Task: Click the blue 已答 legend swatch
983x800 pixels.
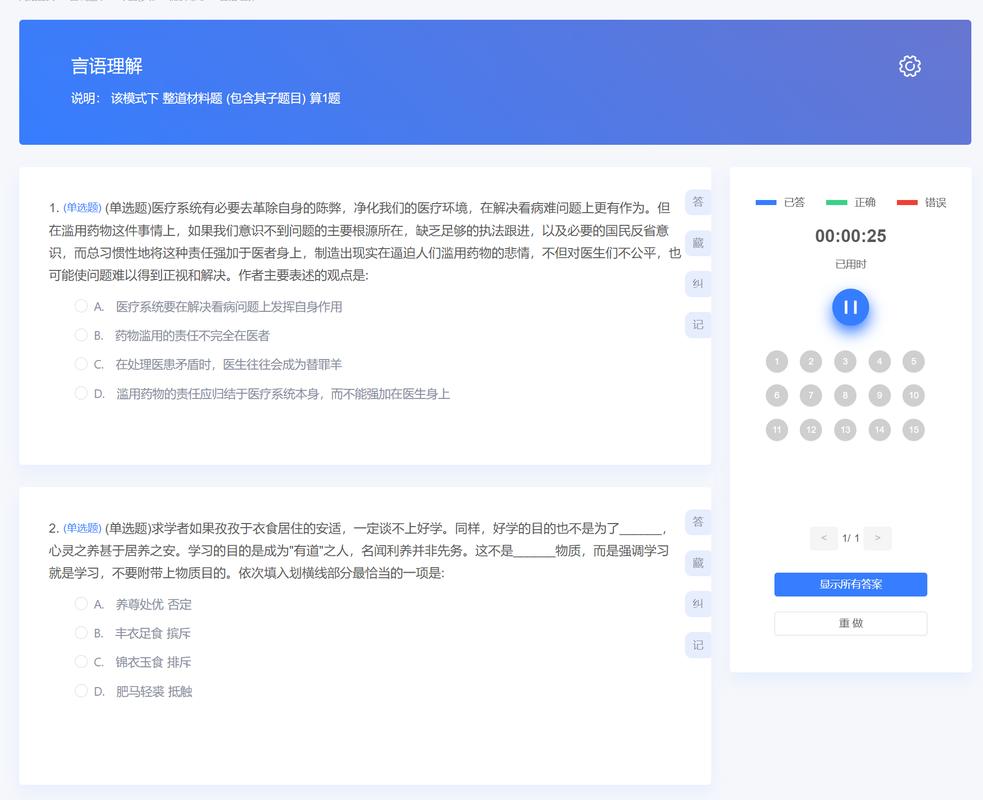Action: 765,203
